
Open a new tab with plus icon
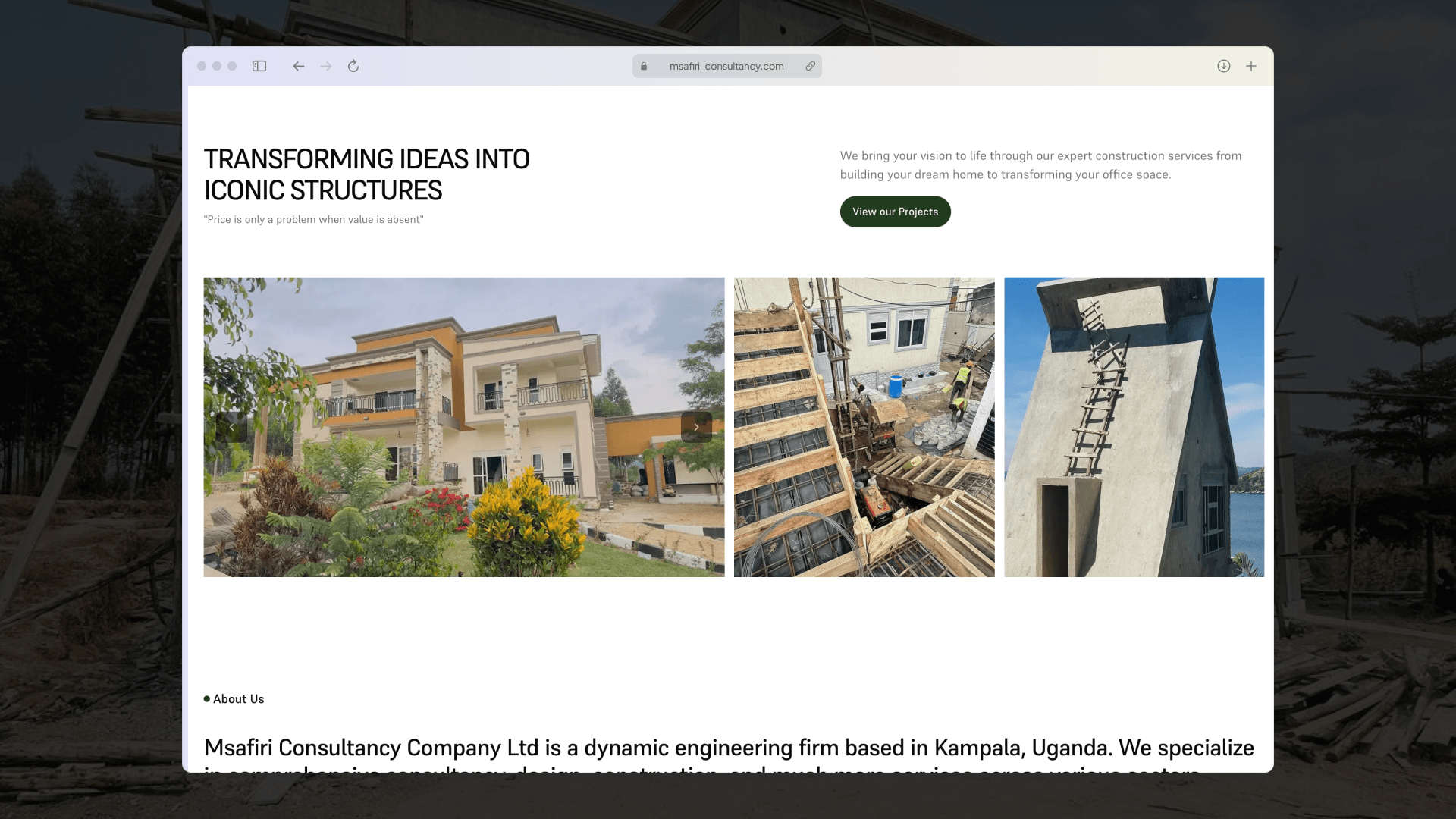tap(1251, 66)
